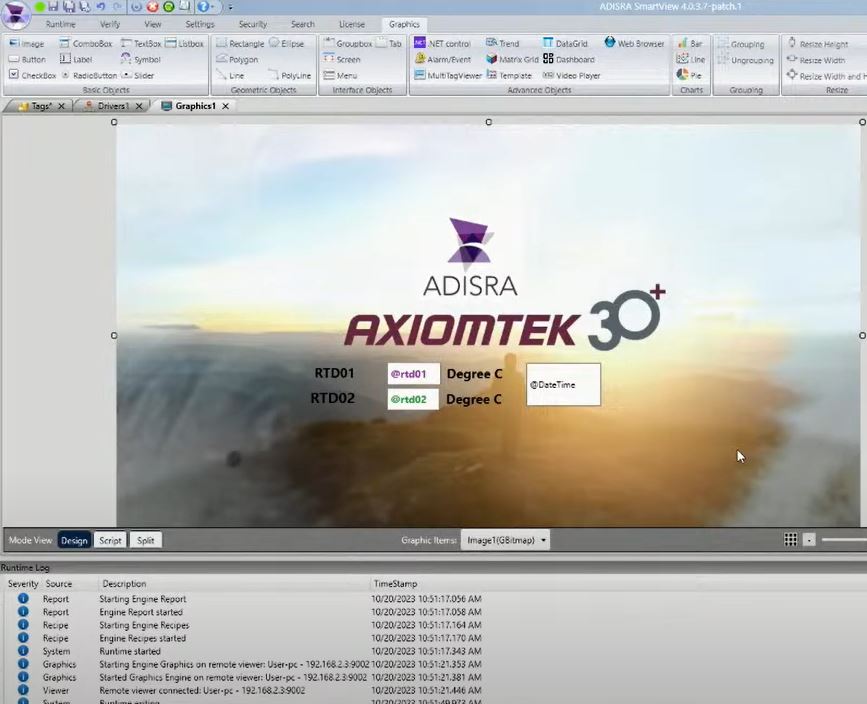Expand the quick access toolbar customize arrow

point(231,8)
